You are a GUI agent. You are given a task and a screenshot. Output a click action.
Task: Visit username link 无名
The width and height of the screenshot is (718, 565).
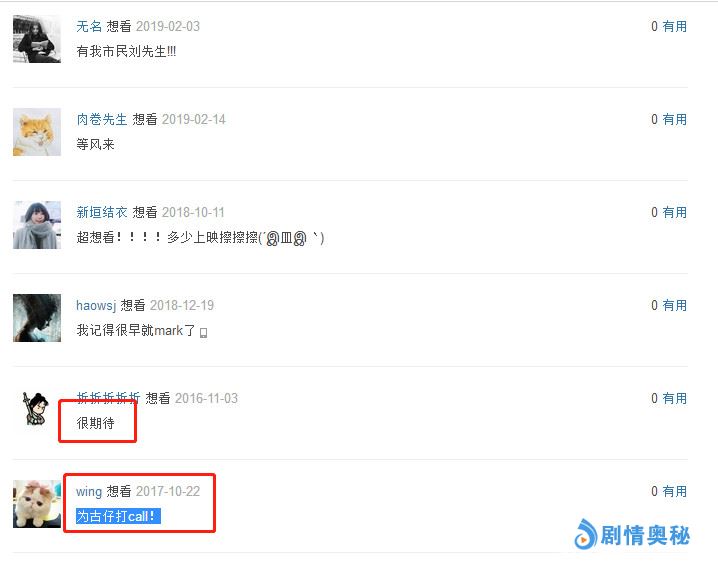click(x=89, y=27)
